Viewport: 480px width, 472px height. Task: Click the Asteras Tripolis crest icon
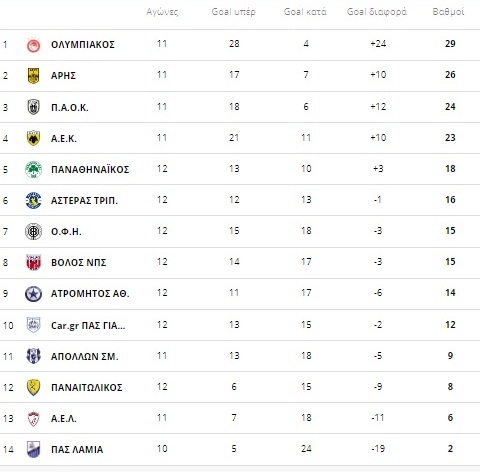coord(33,200)
